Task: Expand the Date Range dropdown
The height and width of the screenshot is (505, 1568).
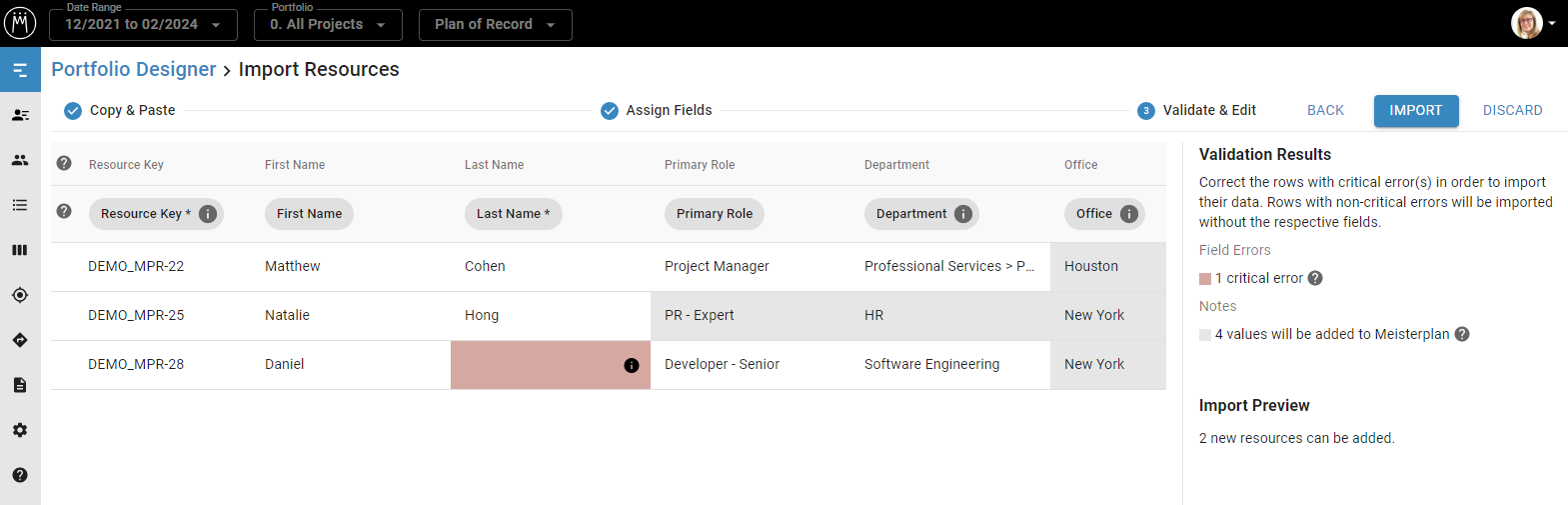Action: (143, 25)
